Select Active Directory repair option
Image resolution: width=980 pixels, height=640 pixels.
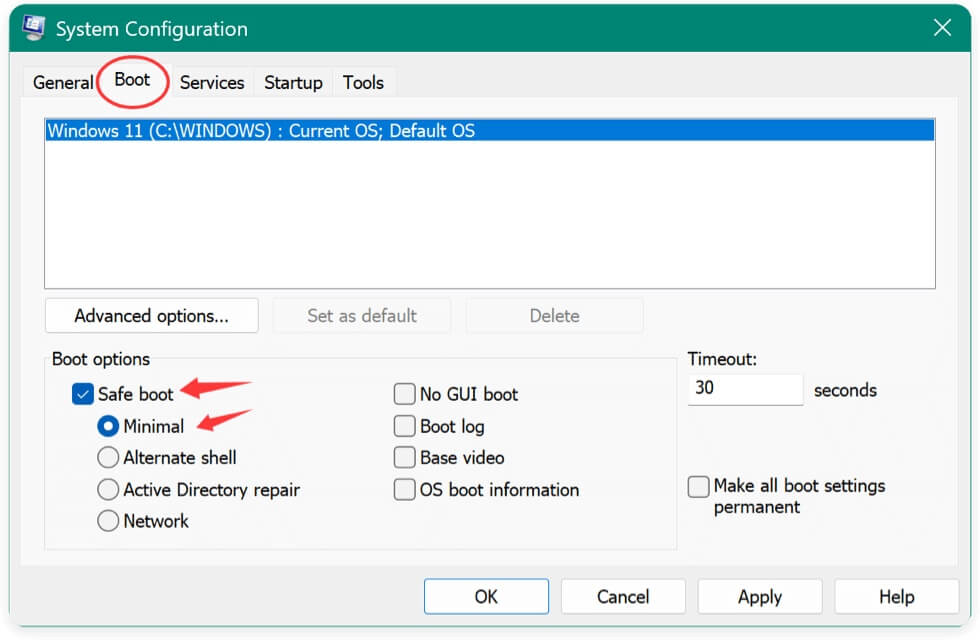108,490
